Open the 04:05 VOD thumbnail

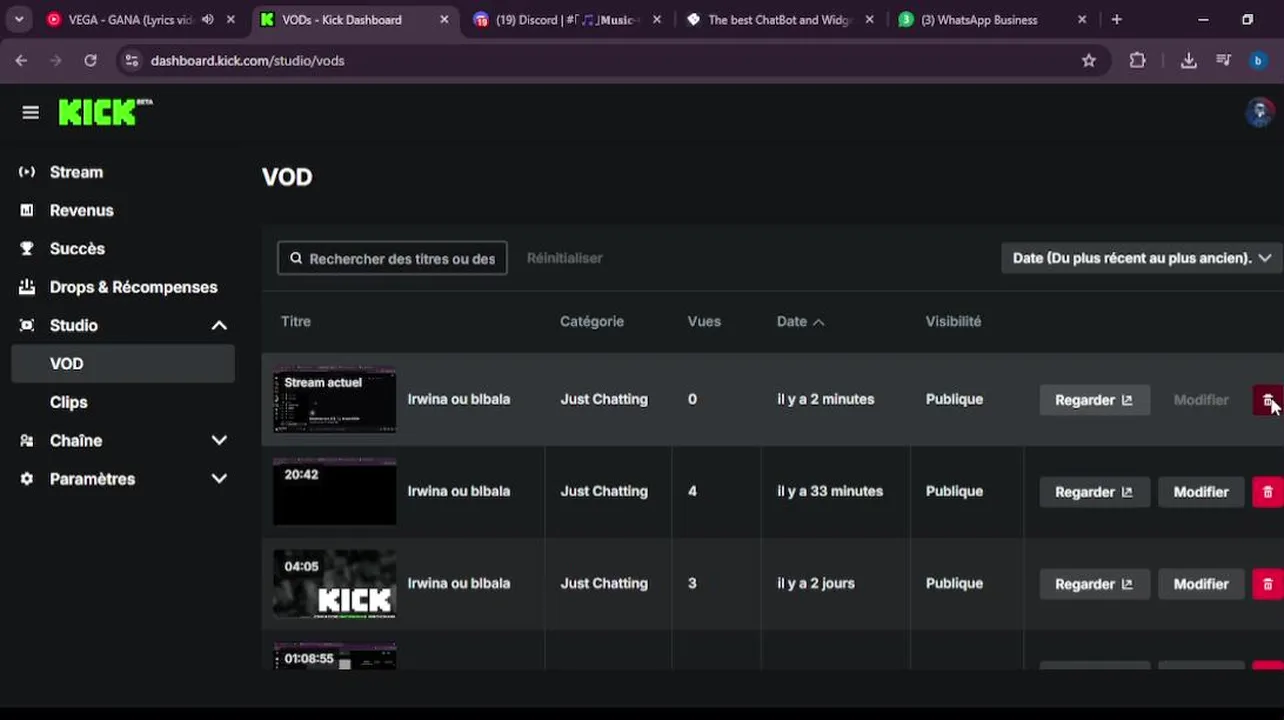[335, 584]
